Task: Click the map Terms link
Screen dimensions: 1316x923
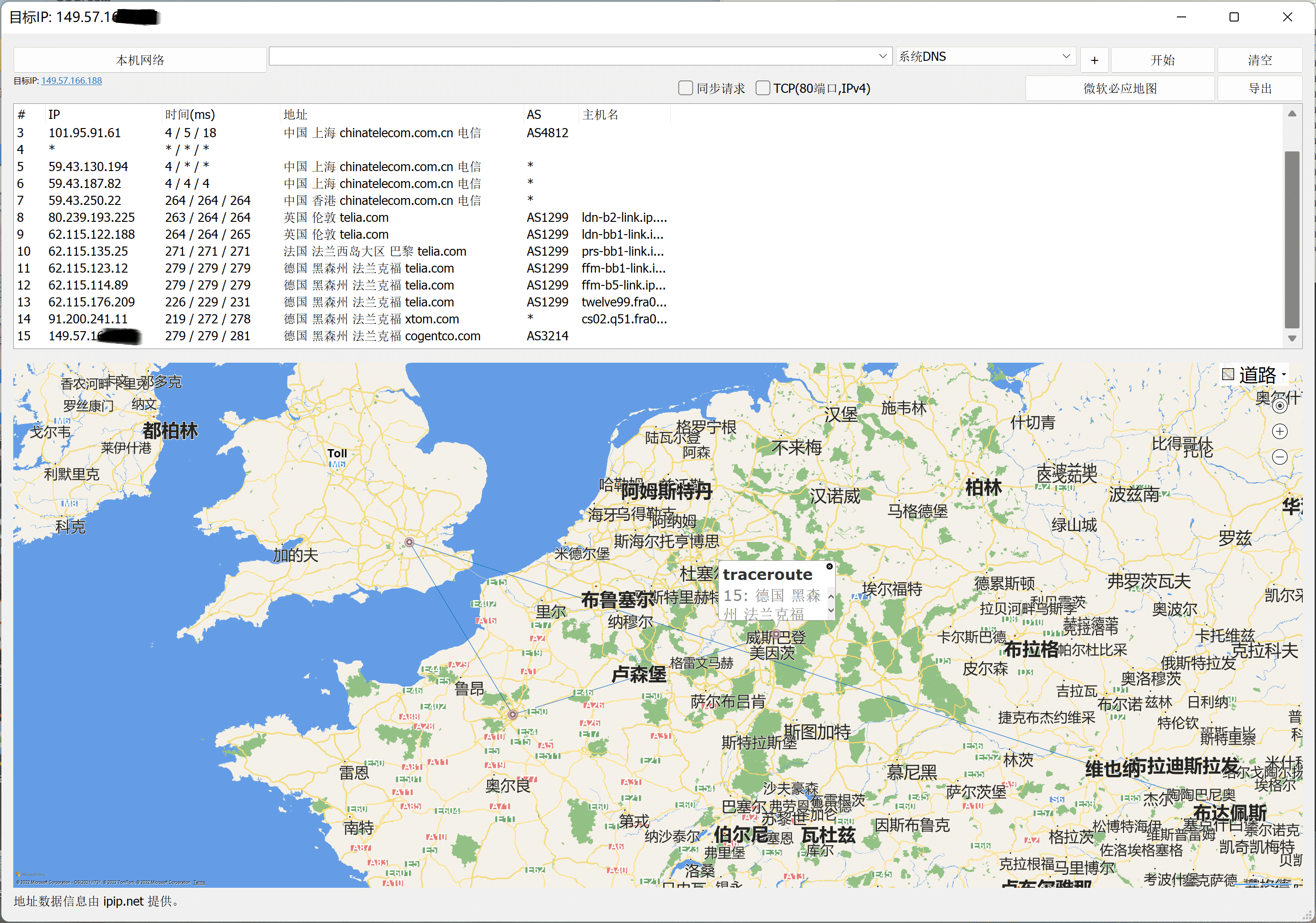Action: 199,882
